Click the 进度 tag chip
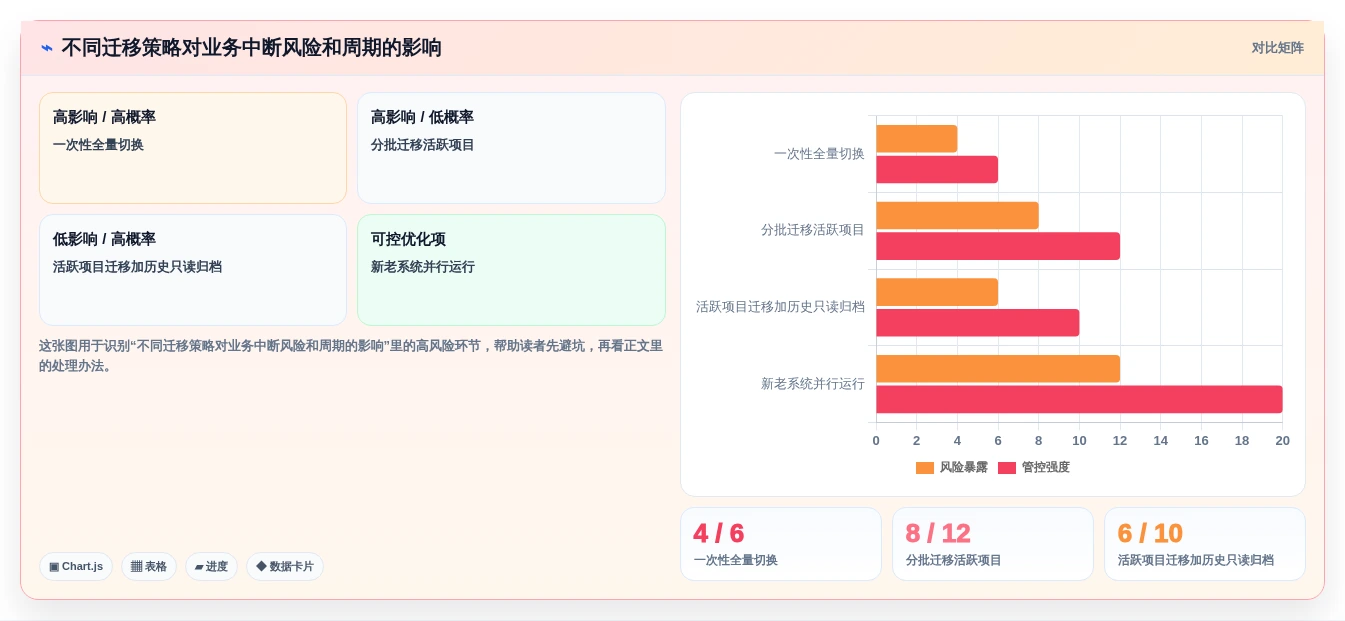 (x=211, y=566)
